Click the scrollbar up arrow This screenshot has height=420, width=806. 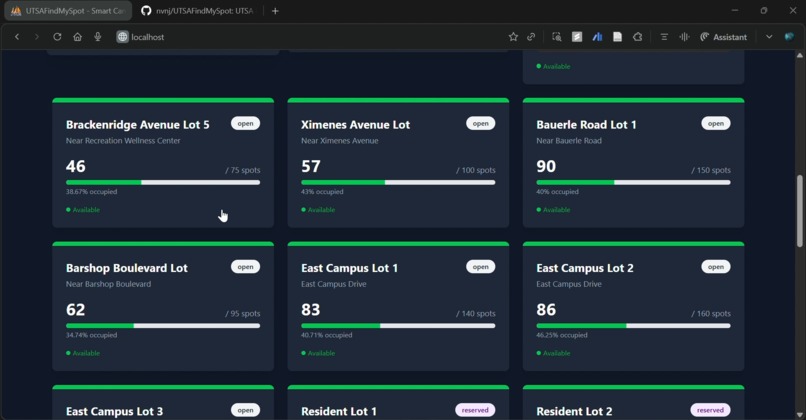[799, 55]
